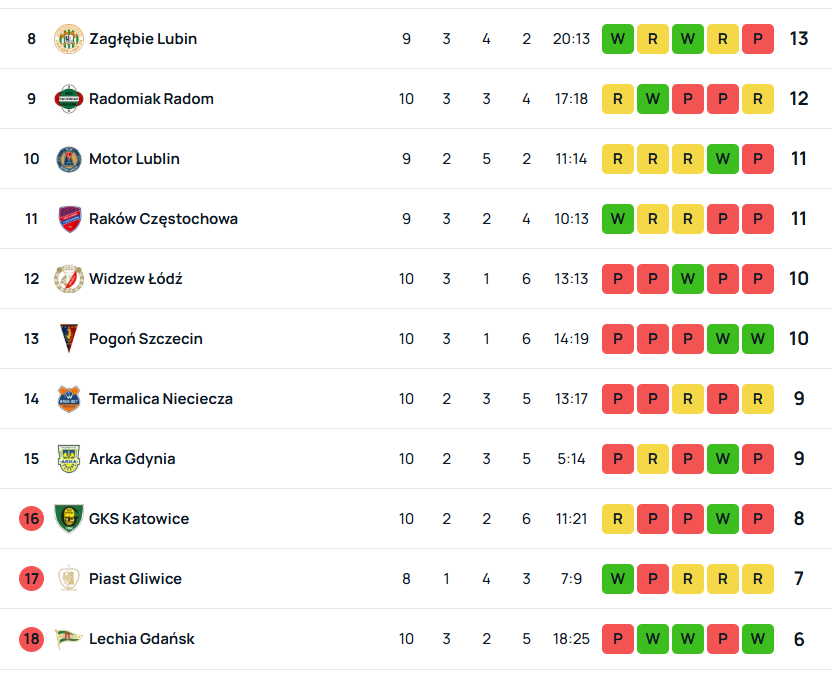
Task: Click the Motor Lublin team logo
Action: pos(68,159)
